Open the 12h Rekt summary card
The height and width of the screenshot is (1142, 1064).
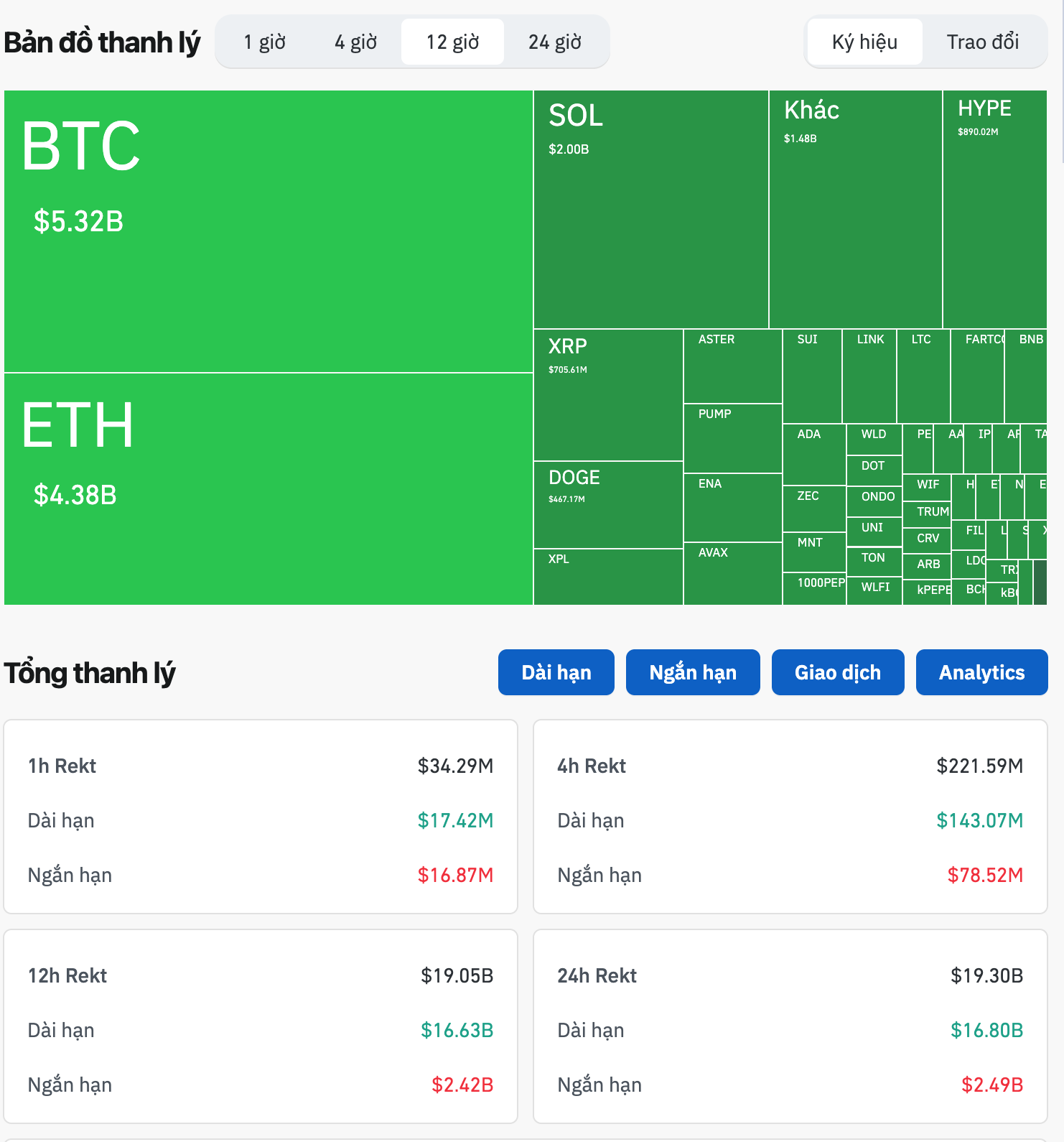(x=261, y=1026)
